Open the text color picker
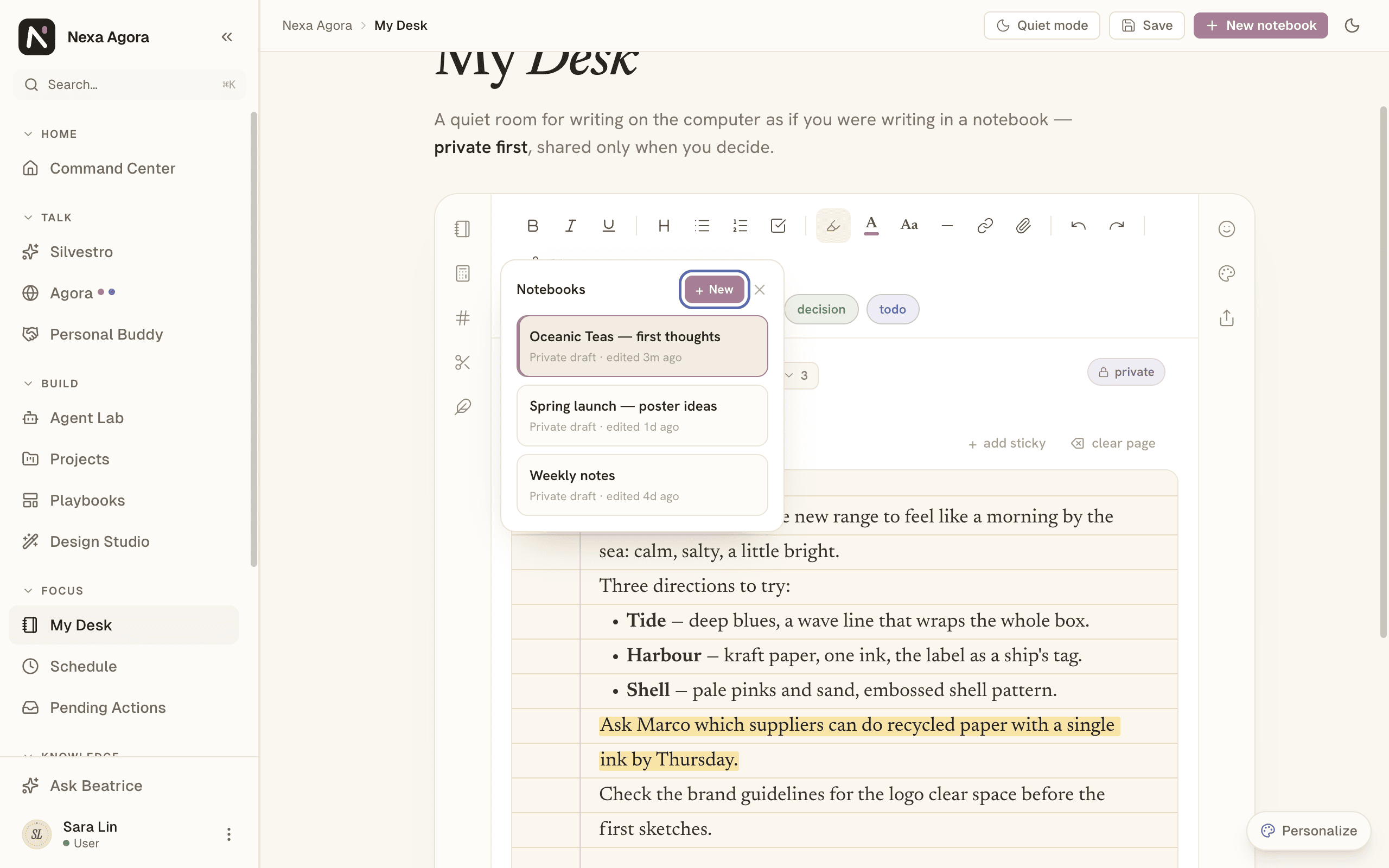 pyautogui.click(x=871, y=226)
